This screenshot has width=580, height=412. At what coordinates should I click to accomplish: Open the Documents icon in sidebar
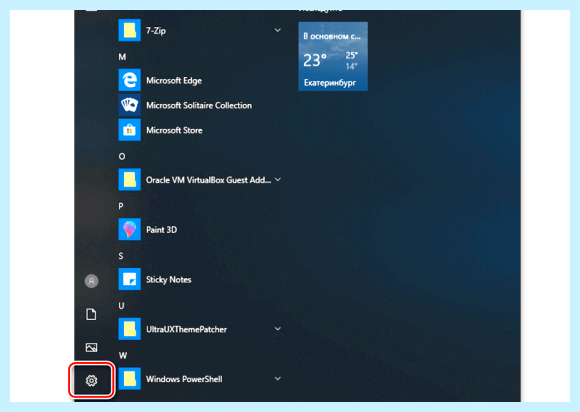tap(91, 314)
